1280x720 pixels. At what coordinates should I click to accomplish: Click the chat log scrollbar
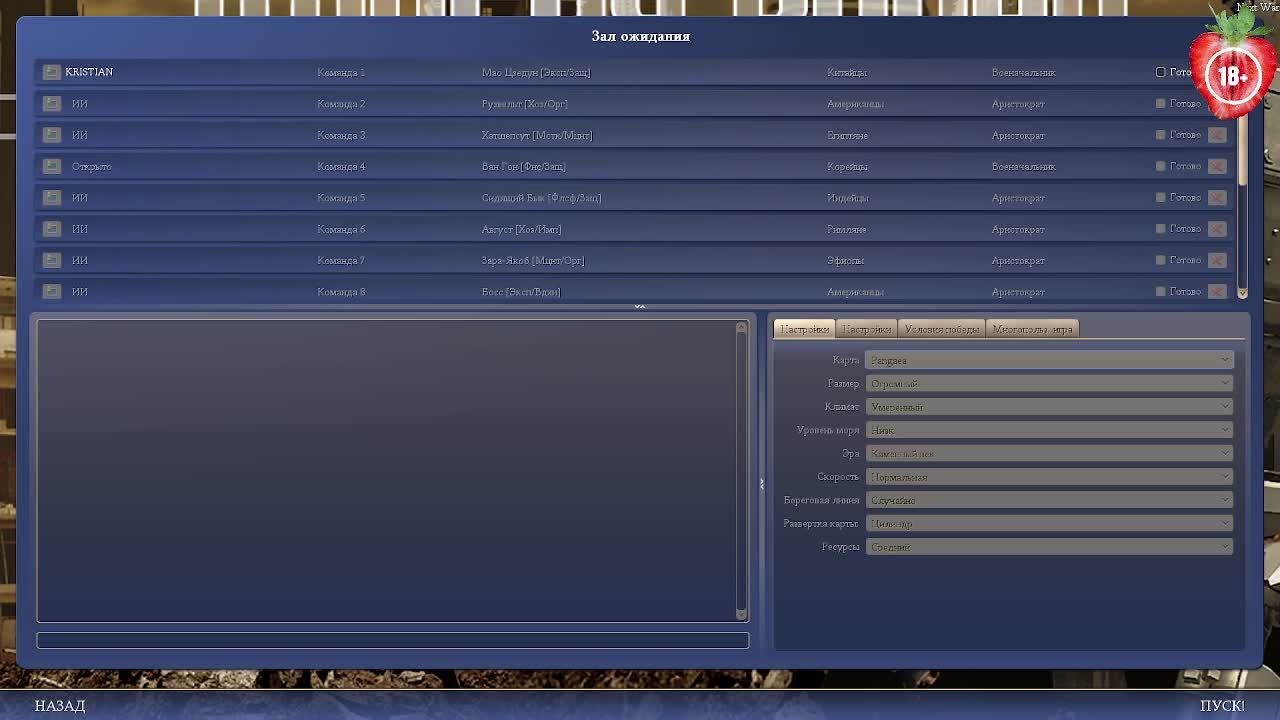point(741,470)
